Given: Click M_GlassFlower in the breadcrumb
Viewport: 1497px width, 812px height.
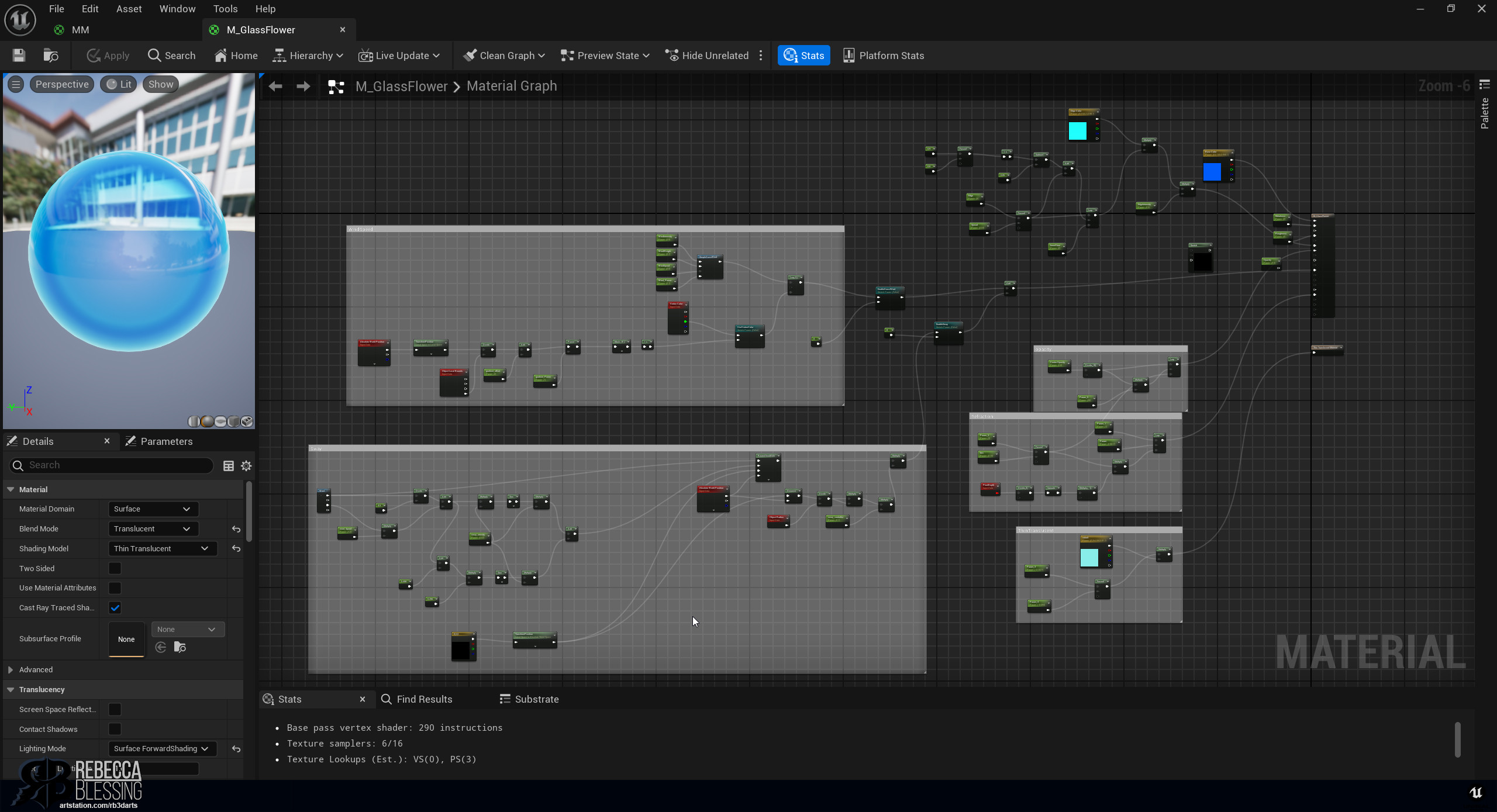Looking at the screenshot, I should point(402,87).
